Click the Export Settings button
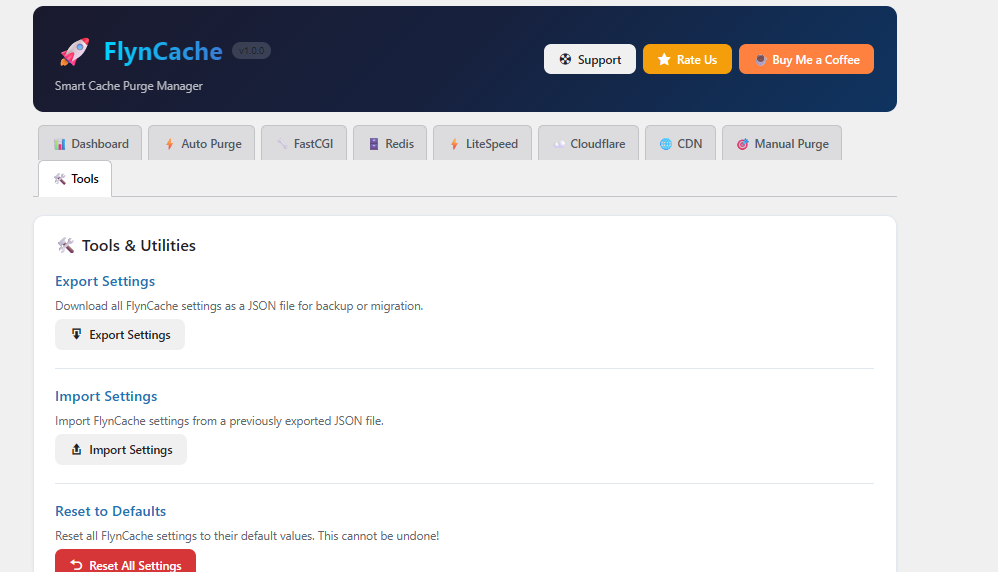The height and width of the screenshot is (572, 998). 120,335
